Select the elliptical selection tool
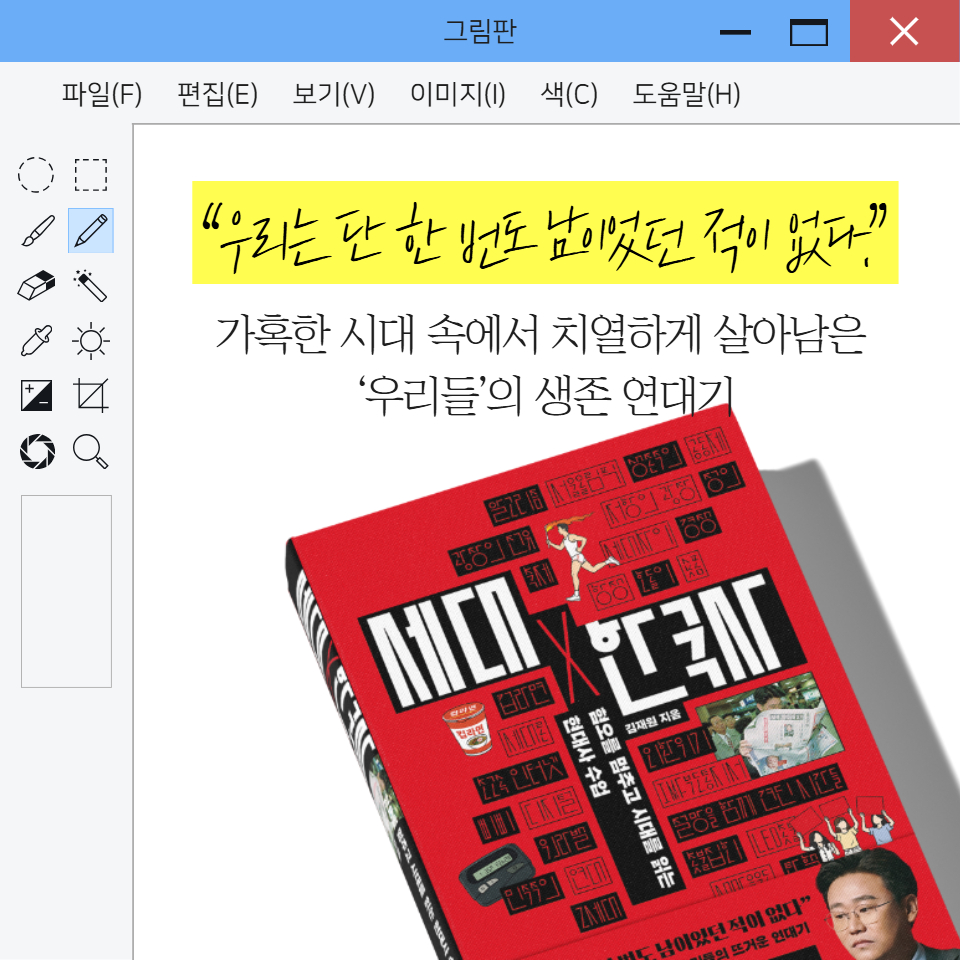Image resolution: width=960 pixels, height=960 pixels. pyautogui.click(x=36, y=174)
